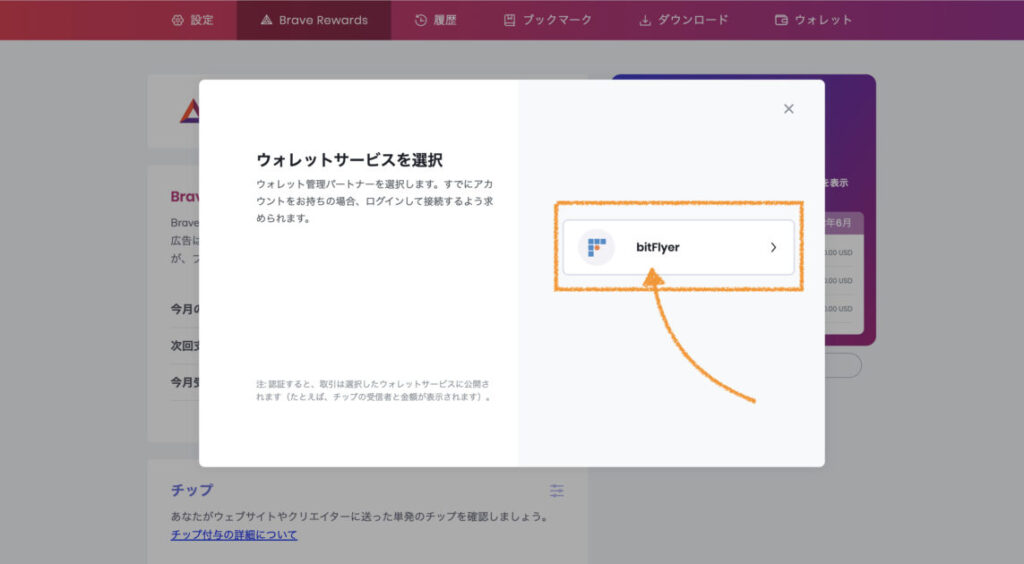1024x564 pixels.
Task: Open the 設定 tab label
Action: tap(202, 20)
